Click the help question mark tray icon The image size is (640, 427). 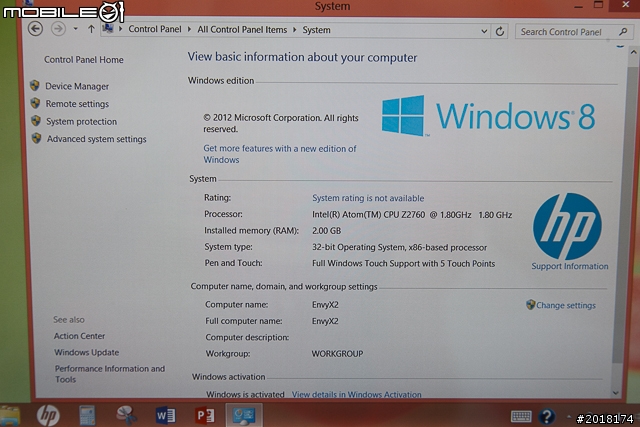(x=547, y=416)
